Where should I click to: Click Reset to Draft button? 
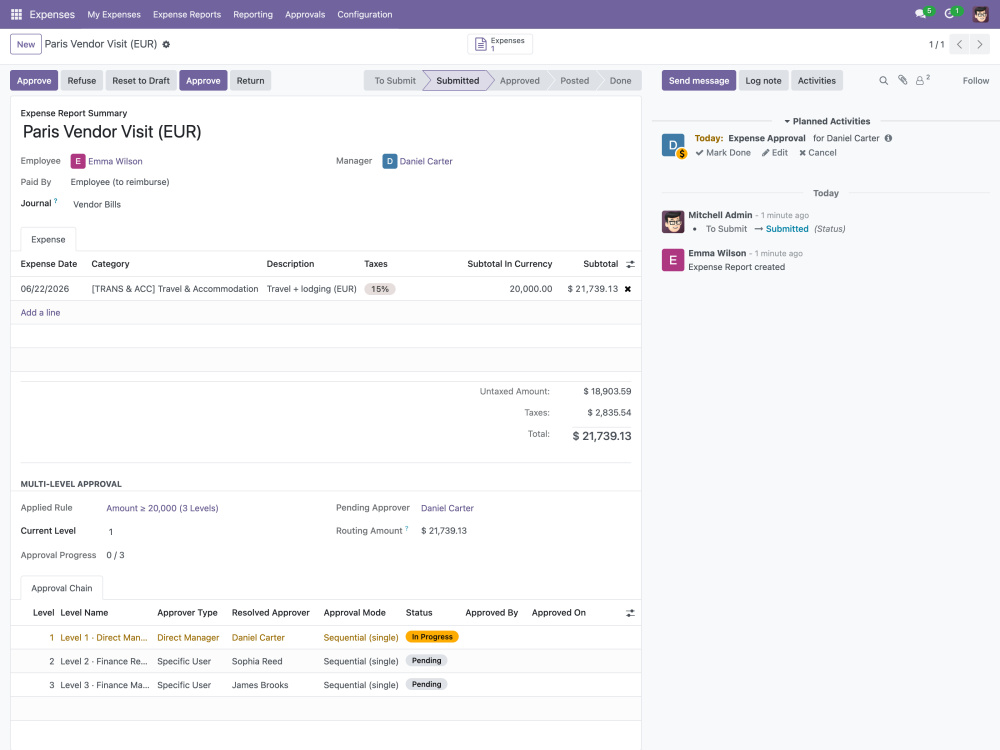pos(141,80)
